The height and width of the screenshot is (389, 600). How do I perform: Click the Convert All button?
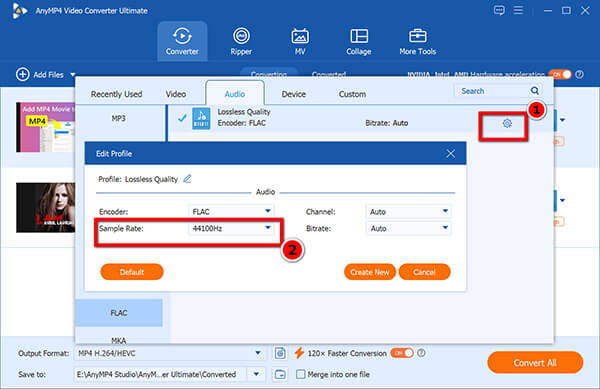pos(535,363)
